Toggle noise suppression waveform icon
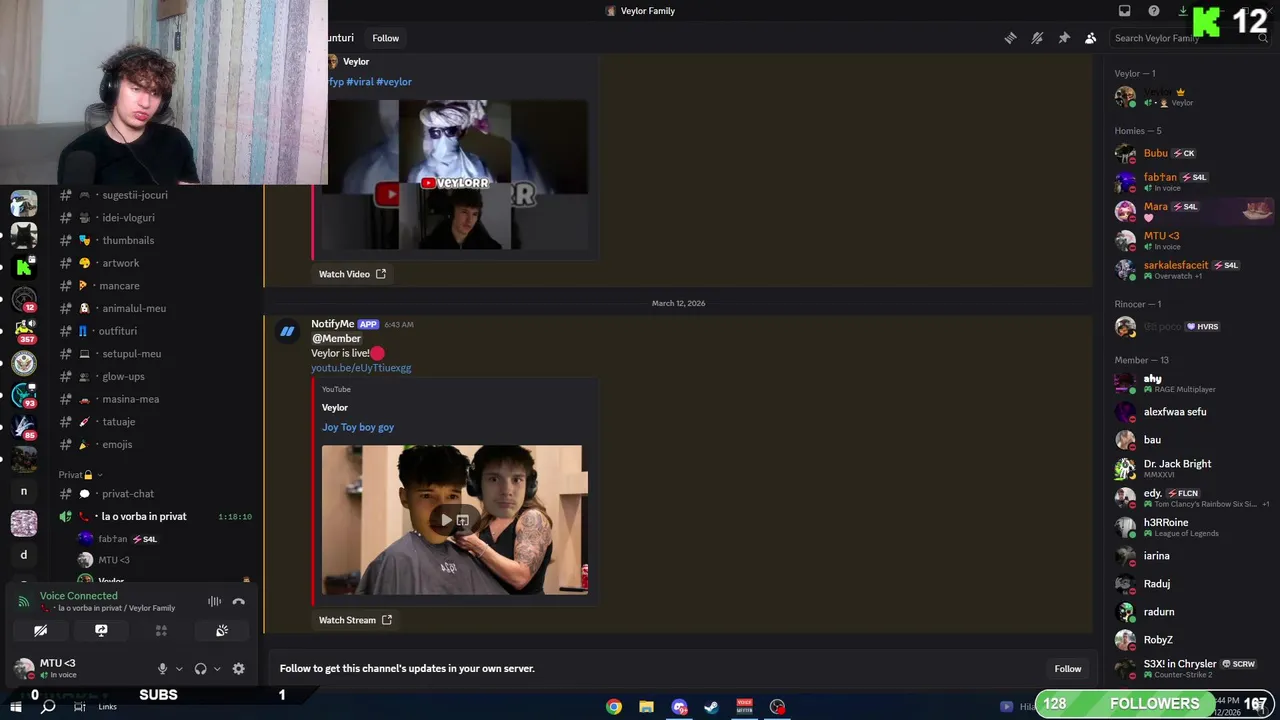 pyautogui.click(x=214, y=602)
